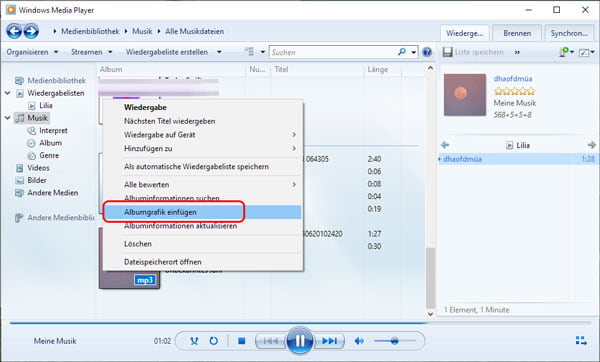Image resolution: width=600 pixels, height=362 pixels.
Task: Click in the Suchen search field
Action: point(333,52)
